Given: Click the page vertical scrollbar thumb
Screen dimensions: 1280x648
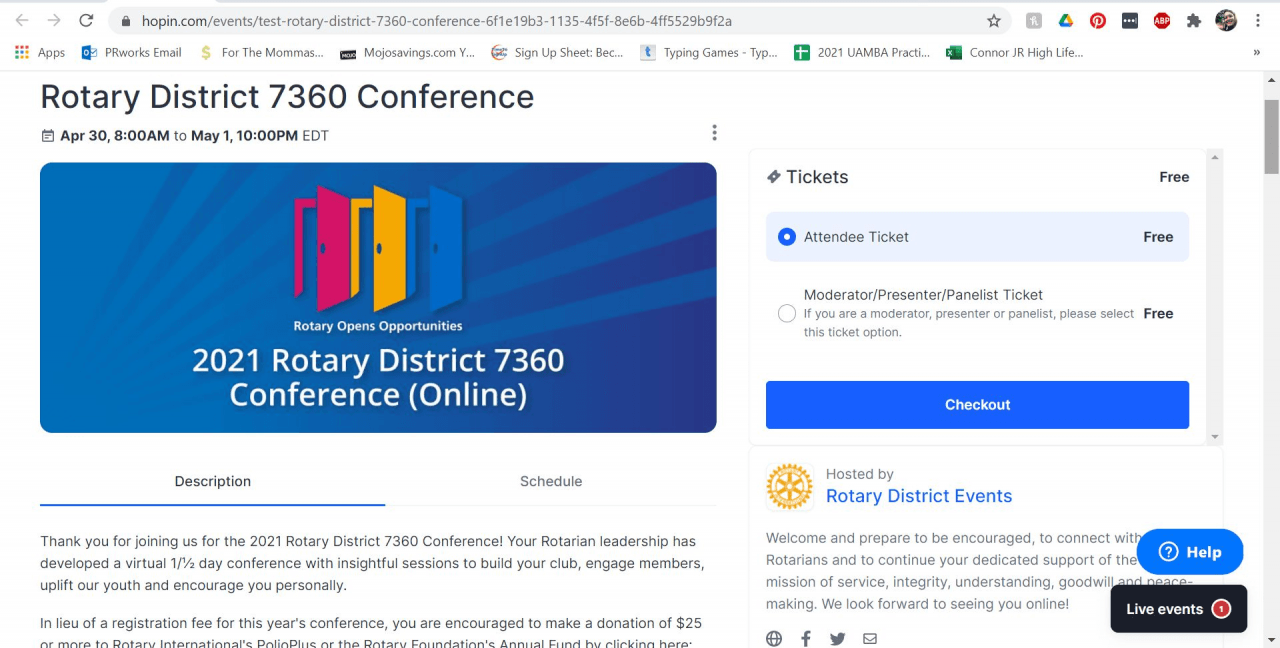Looking at the screenshot, I should [x=1271, y=136].
